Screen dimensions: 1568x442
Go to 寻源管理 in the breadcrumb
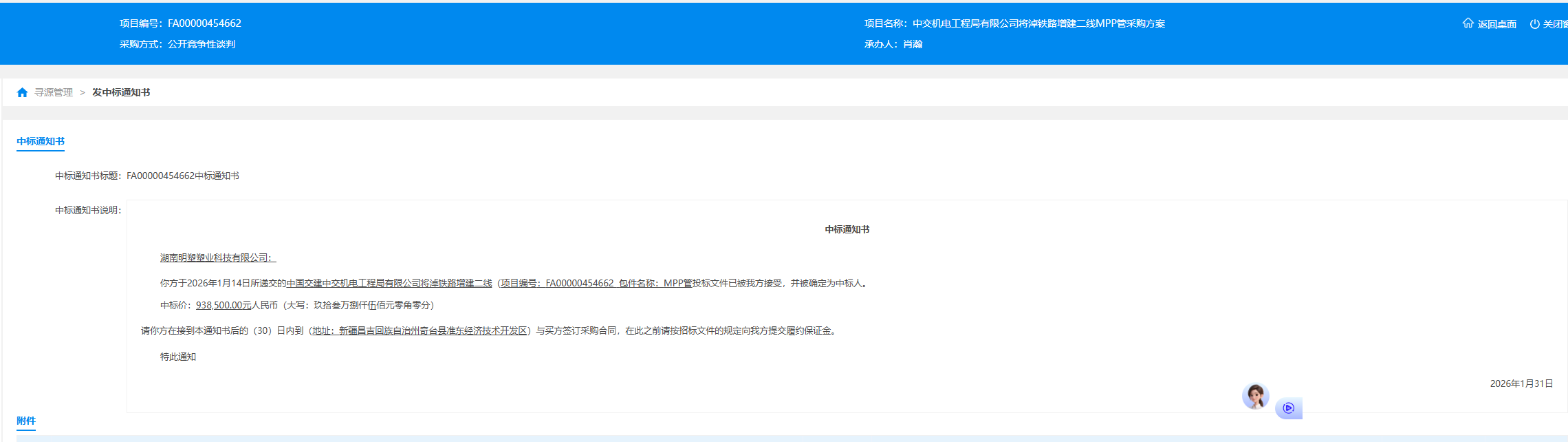54,92
